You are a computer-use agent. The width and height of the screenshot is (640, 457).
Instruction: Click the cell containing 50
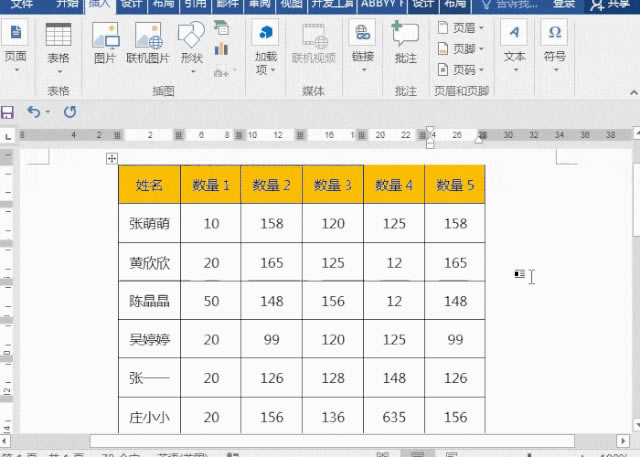click(211, 301)
